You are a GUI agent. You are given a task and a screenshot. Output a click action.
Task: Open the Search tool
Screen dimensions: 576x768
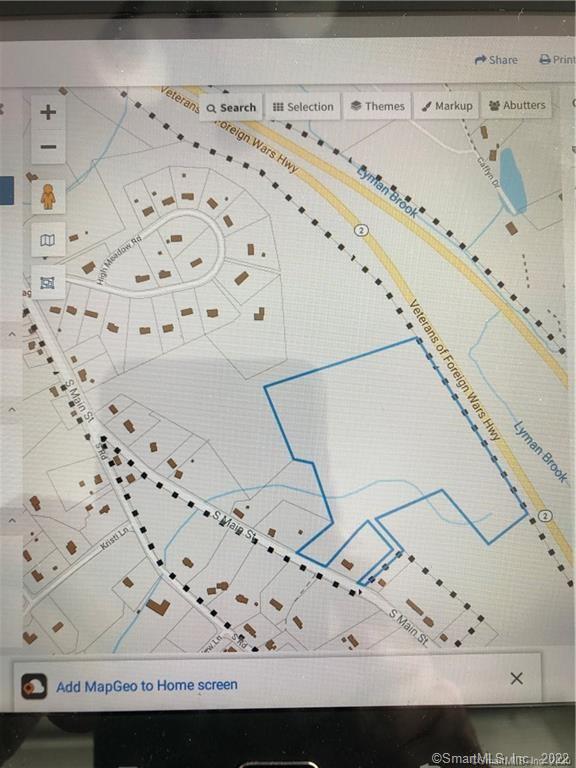231,107
